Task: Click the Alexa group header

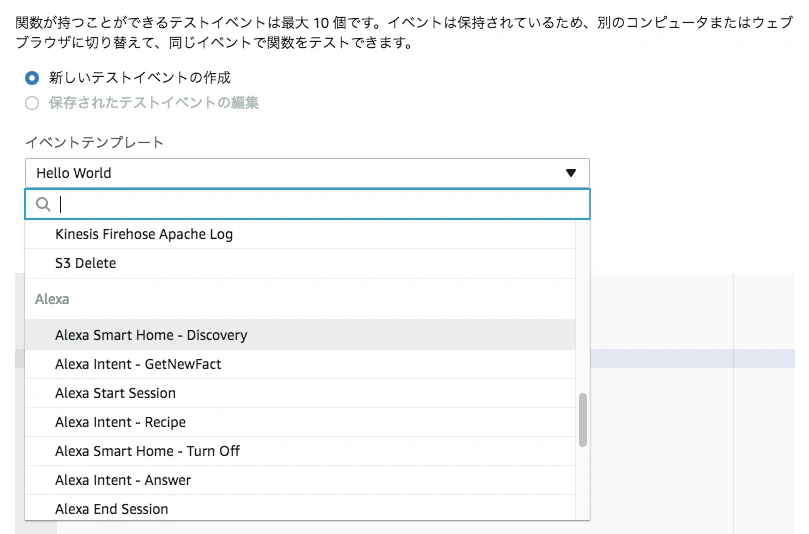Action: coord(52,299)
